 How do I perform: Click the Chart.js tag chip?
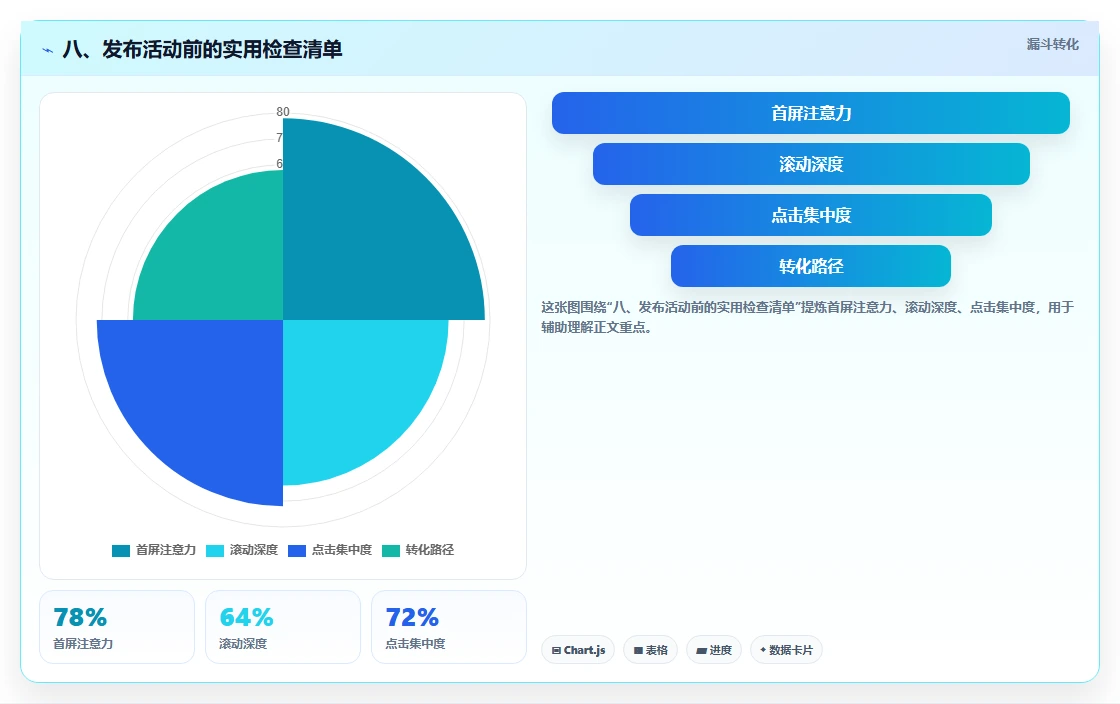(x=578, y=650)
